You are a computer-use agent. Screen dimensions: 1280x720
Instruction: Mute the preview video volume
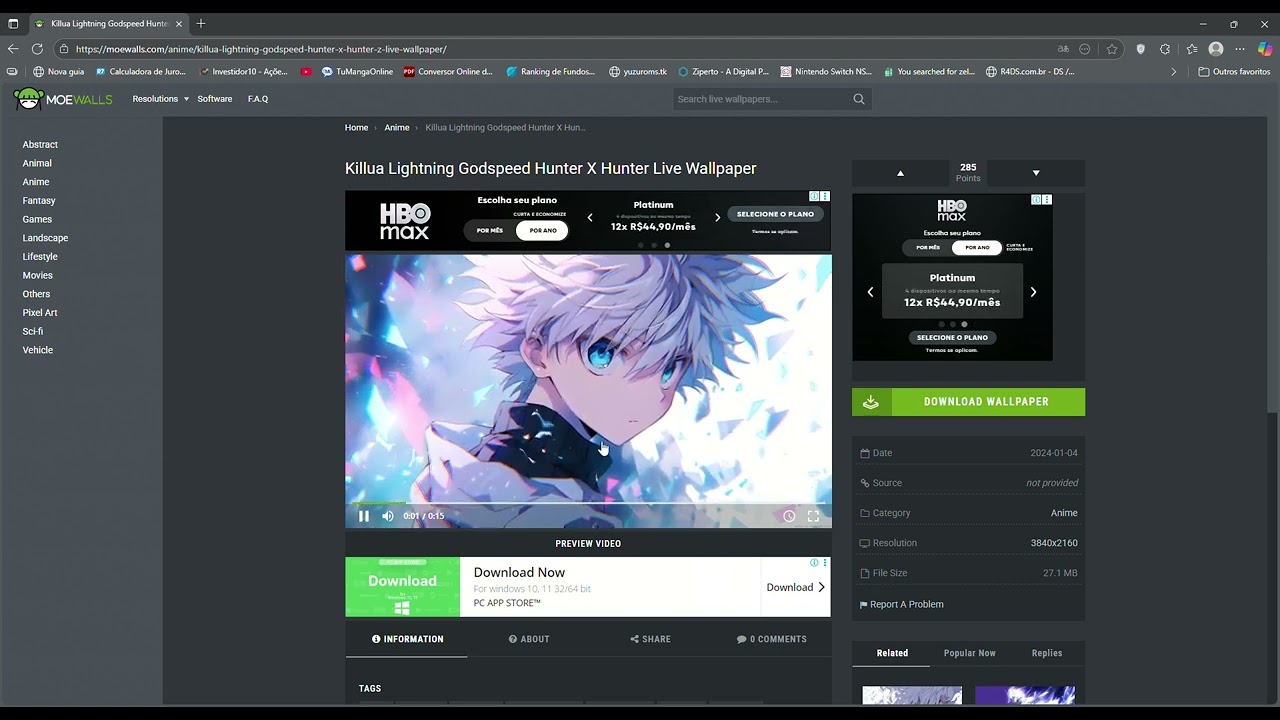click(388, 516)
